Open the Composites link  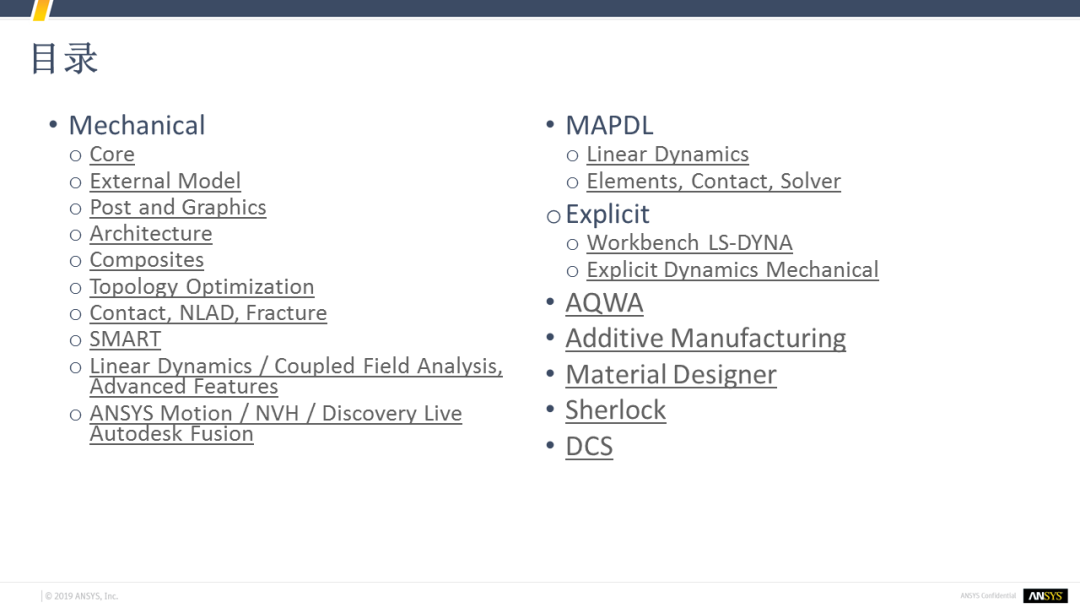(x=147, y=260)
